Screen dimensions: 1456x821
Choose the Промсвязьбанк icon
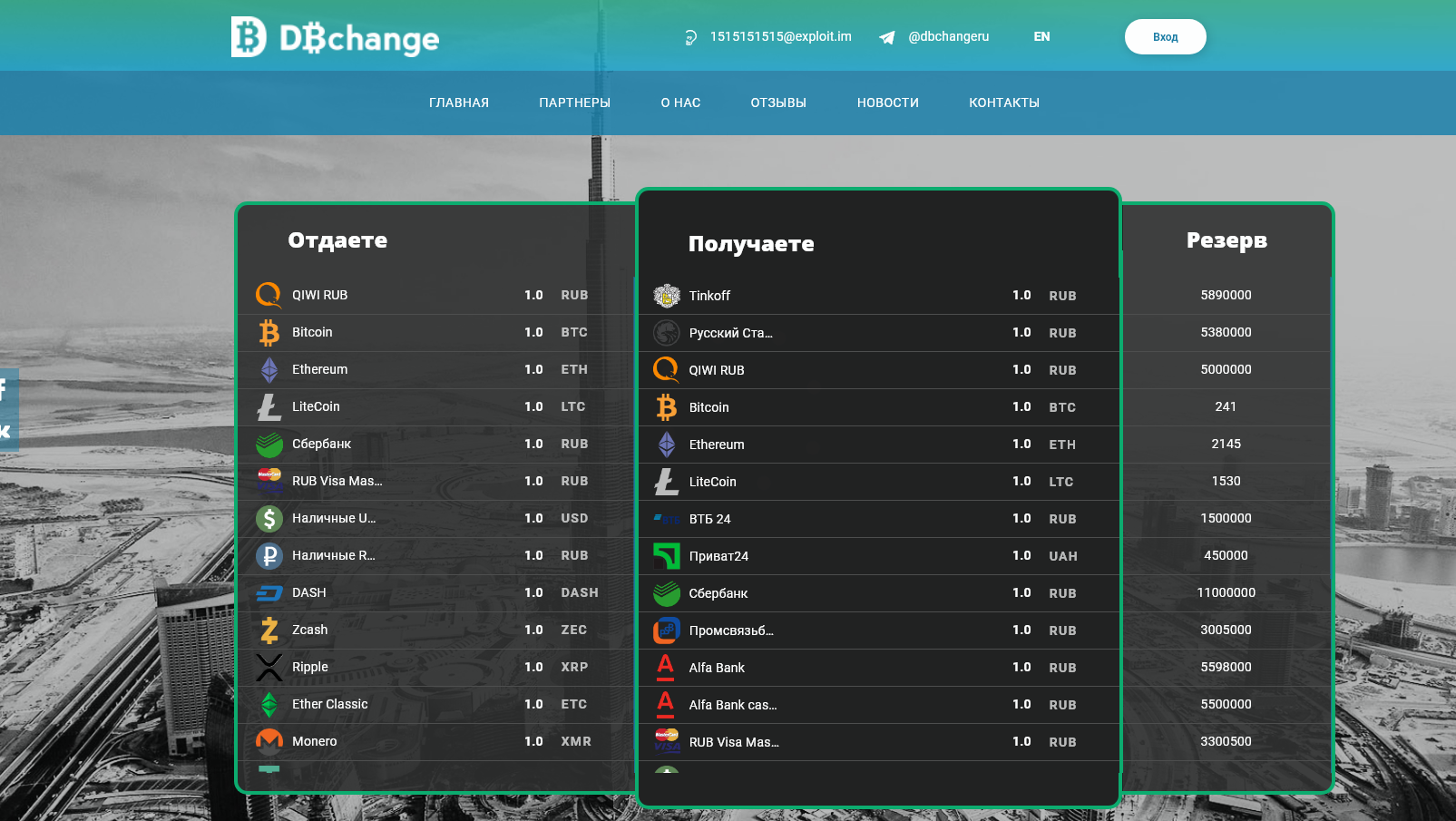(x=667, y=630)
